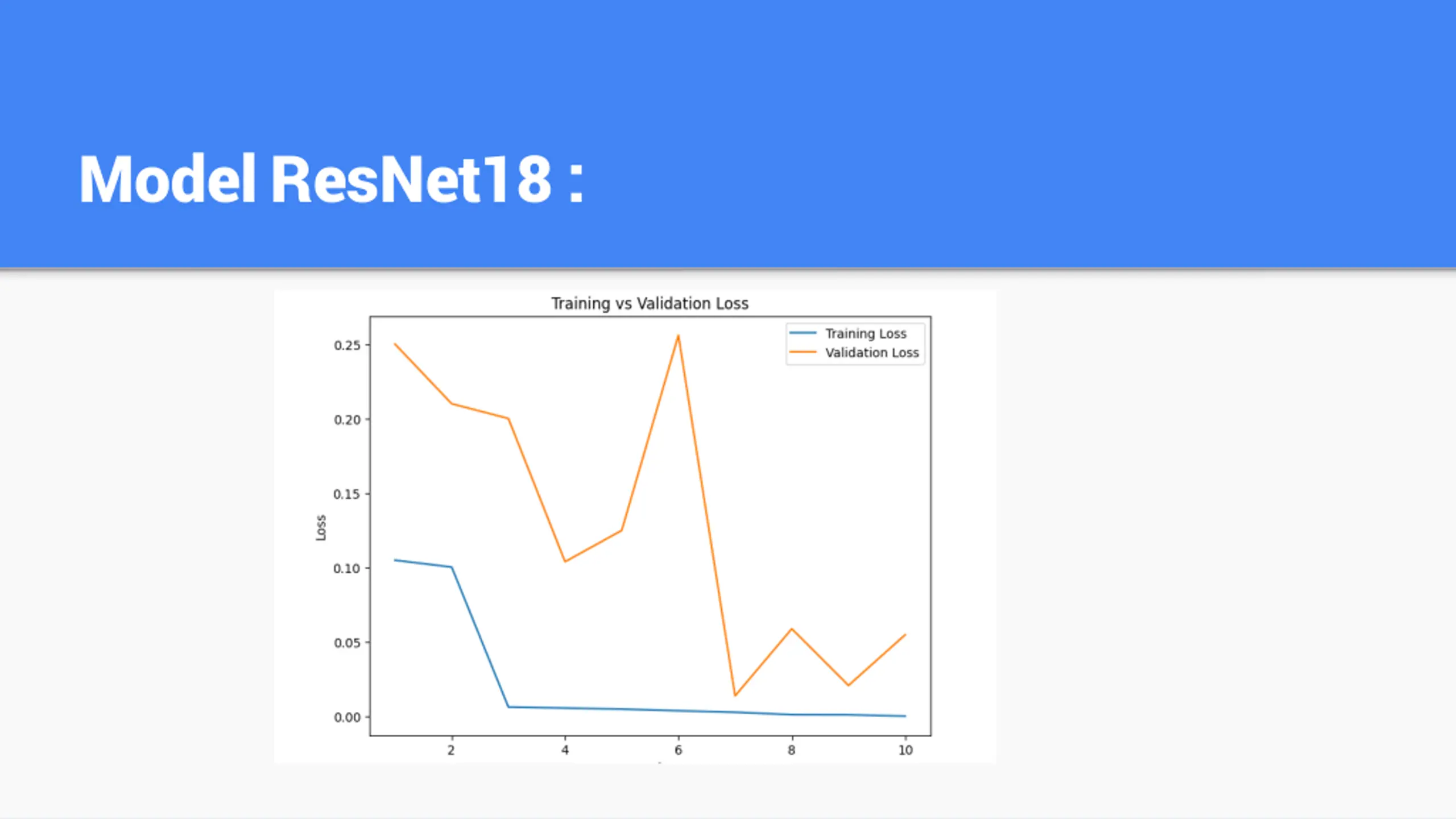Click the slide title "Model ResNet18 :"

coord(332,179)
